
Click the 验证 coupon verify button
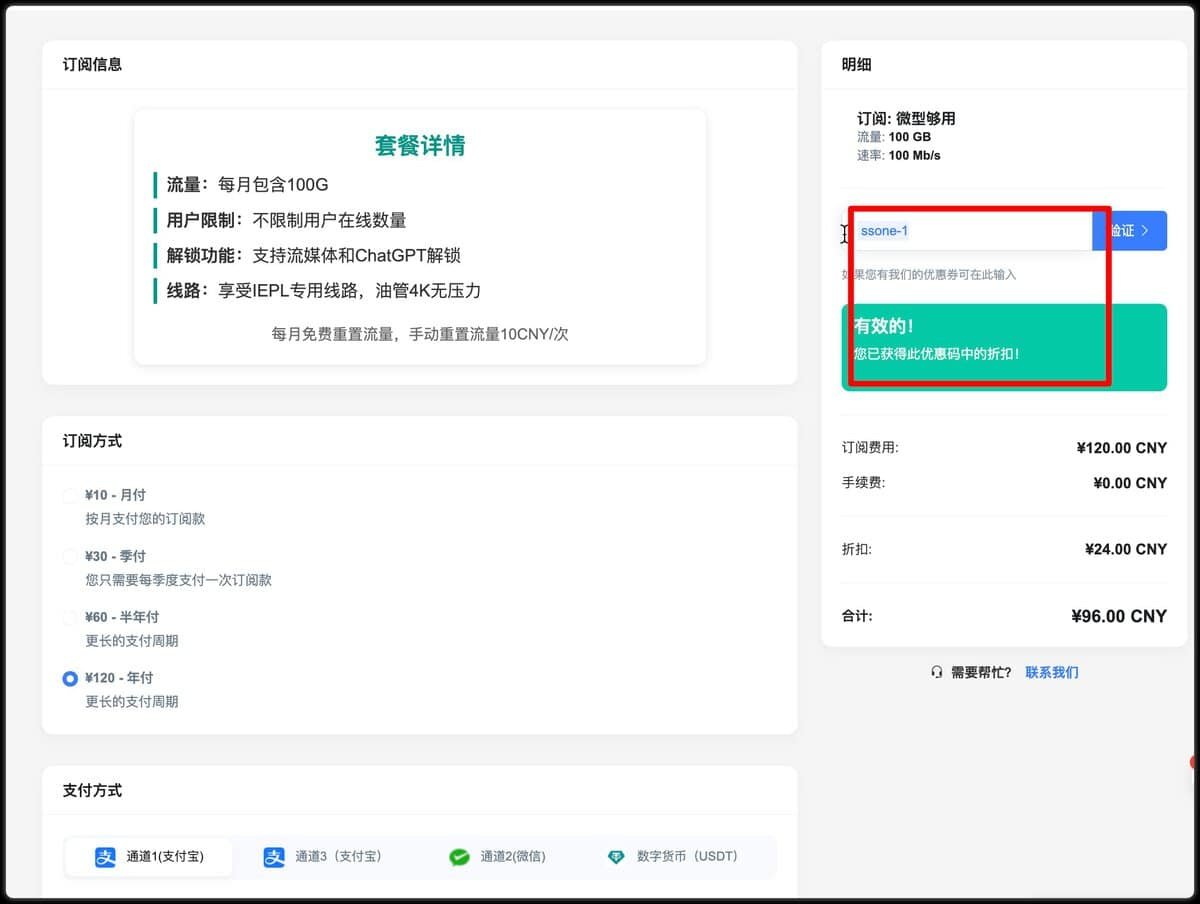pos(1129,230)
